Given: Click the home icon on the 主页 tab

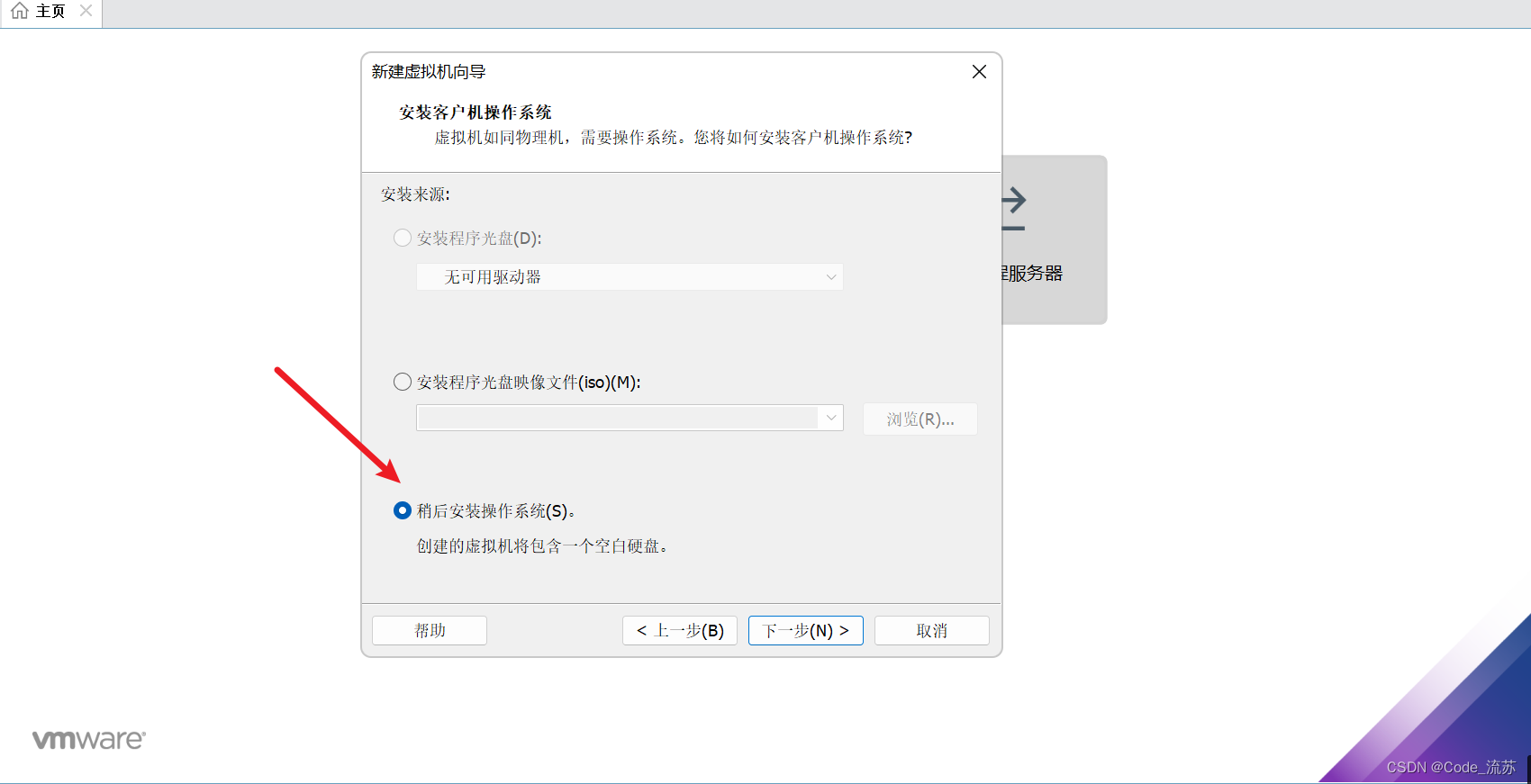Looking at the screenshot, I should click(x=20, y=11).
